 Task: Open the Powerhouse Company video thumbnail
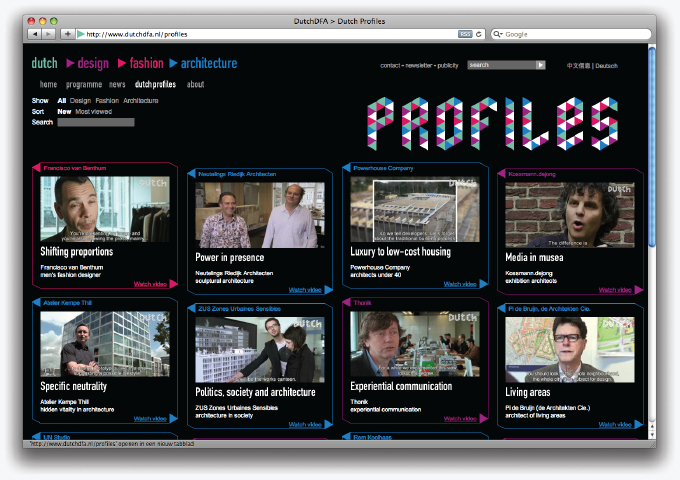coord(415,209)
